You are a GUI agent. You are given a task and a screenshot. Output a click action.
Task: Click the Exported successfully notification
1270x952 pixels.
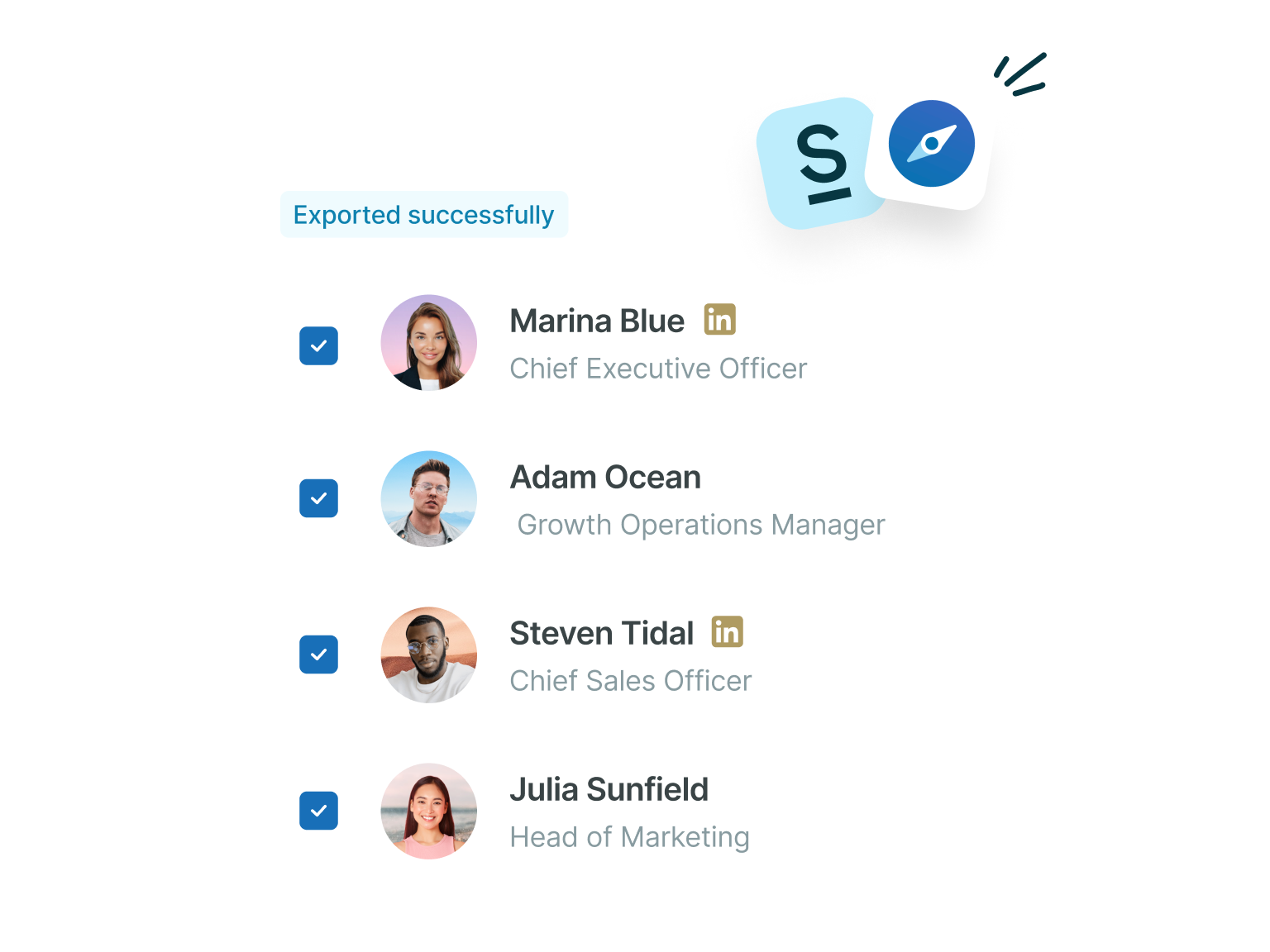423,214
